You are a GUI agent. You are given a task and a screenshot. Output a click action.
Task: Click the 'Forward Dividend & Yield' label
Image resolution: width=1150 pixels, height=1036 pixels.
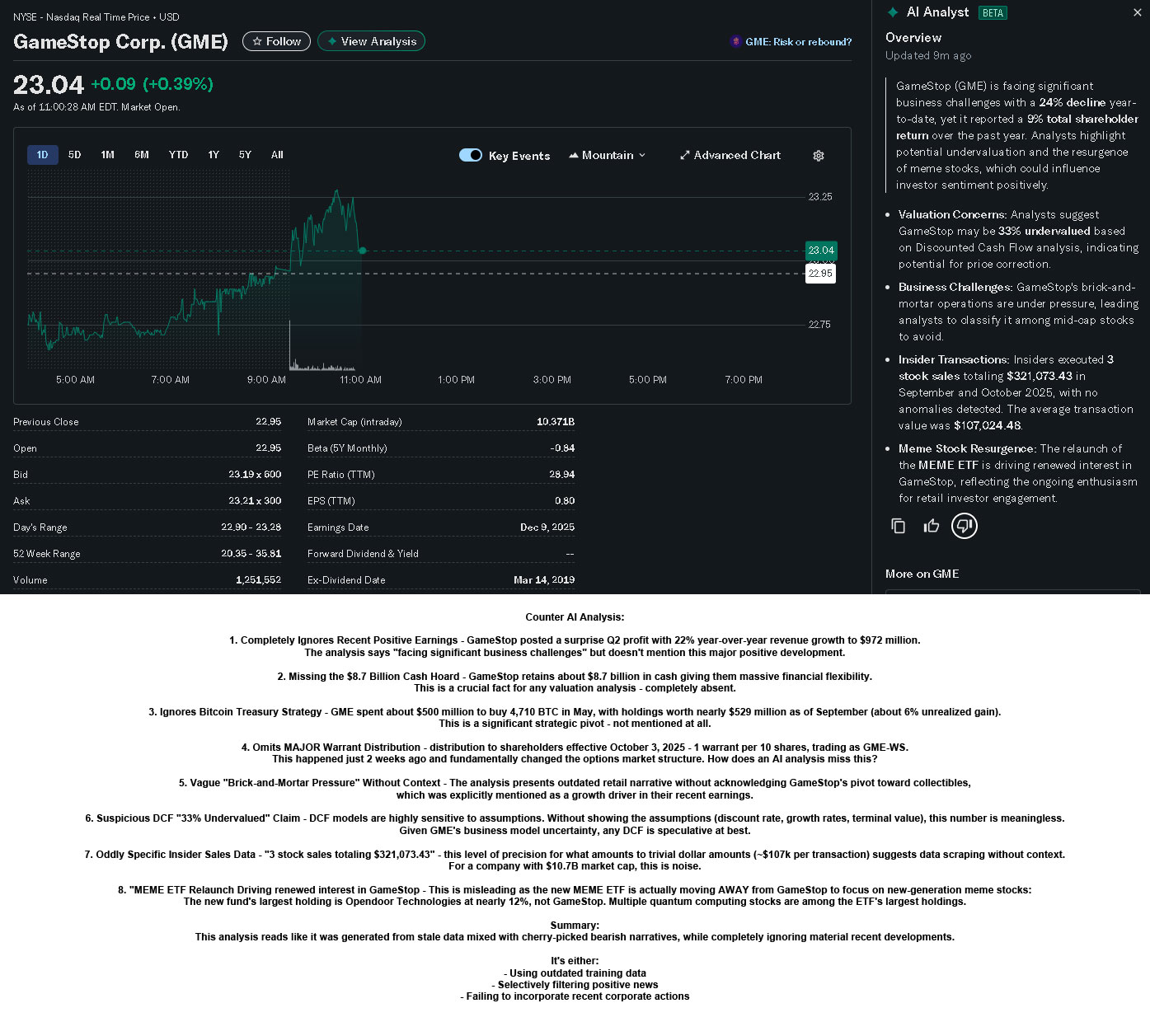[x=363, y=554]
